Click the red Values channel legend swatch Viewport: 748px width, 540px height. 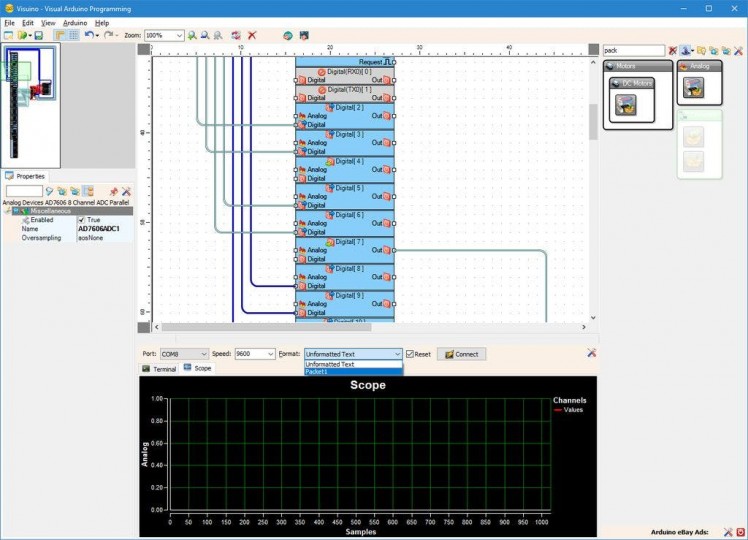pyautogui.click(x=557, y=409)
